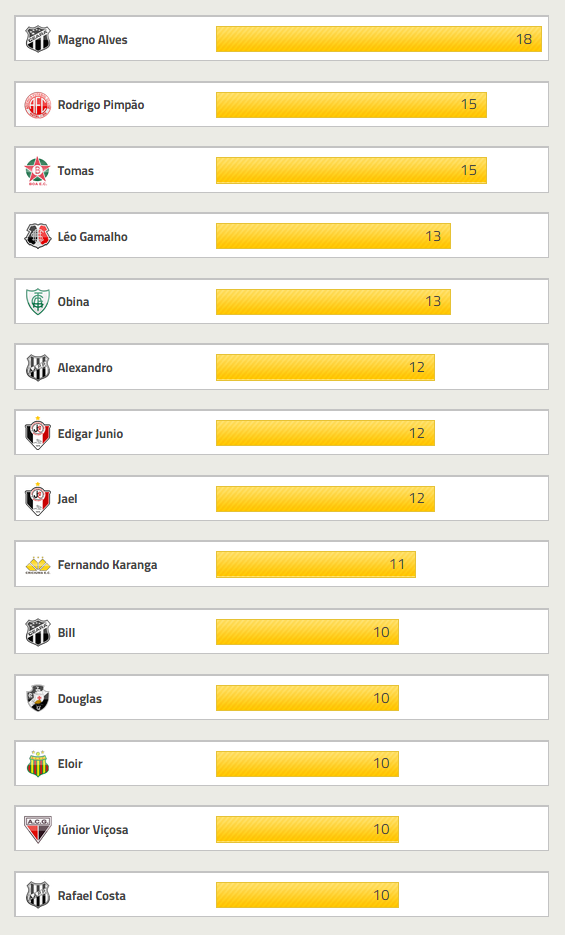The image size is (565, 935).
Task: Click Rafael Costa's 10-goal bar
Action: click(307, 895)
